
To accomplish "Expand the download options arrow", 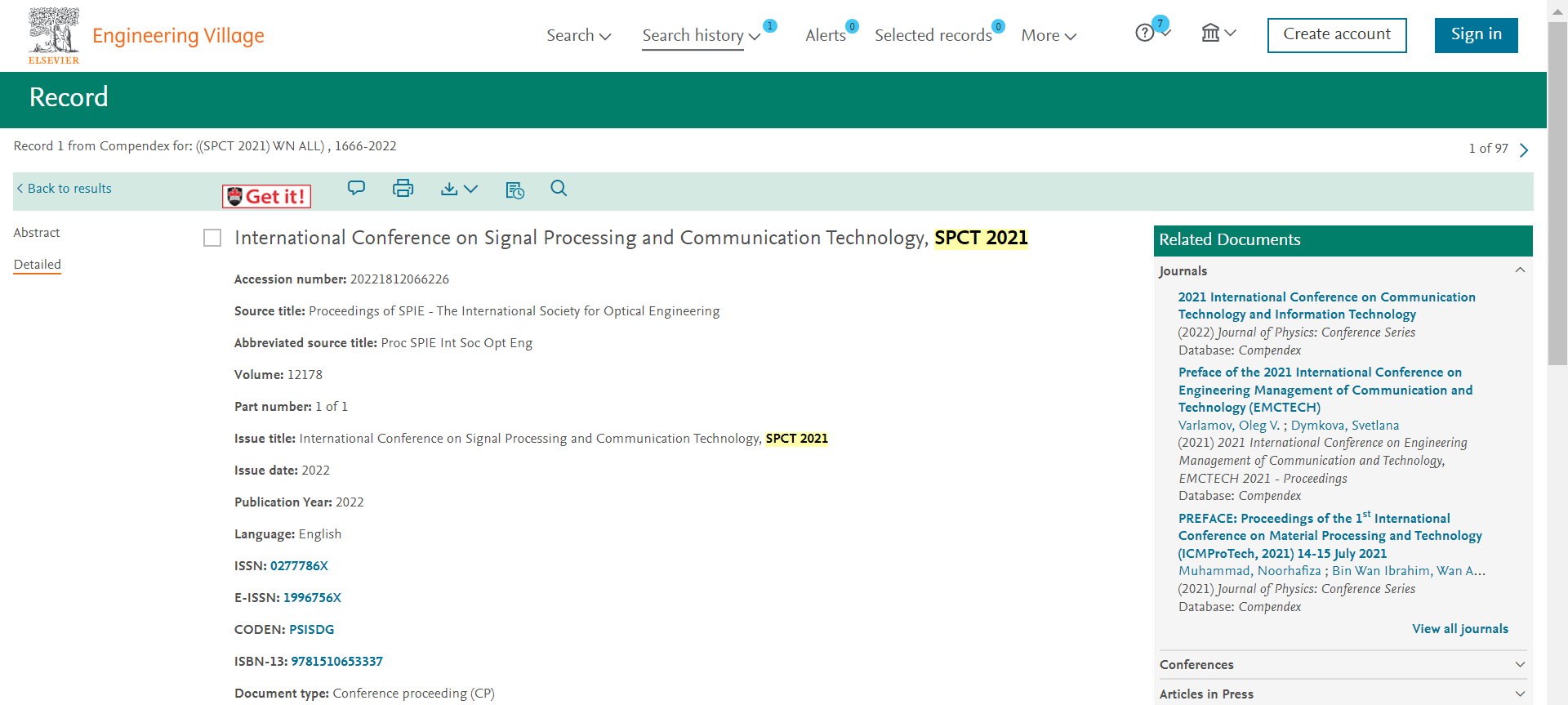I will (x=471, y=189).
